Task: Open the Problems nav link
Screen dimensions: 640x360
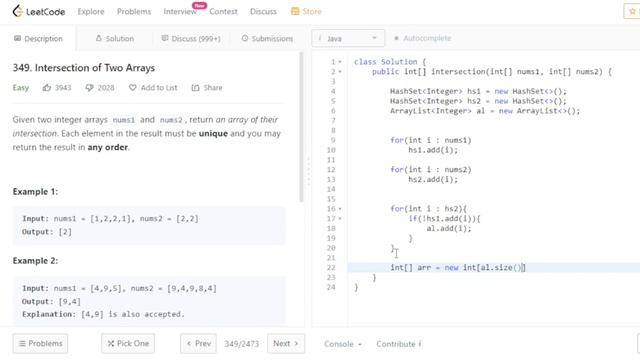Action: click(134, 11)
